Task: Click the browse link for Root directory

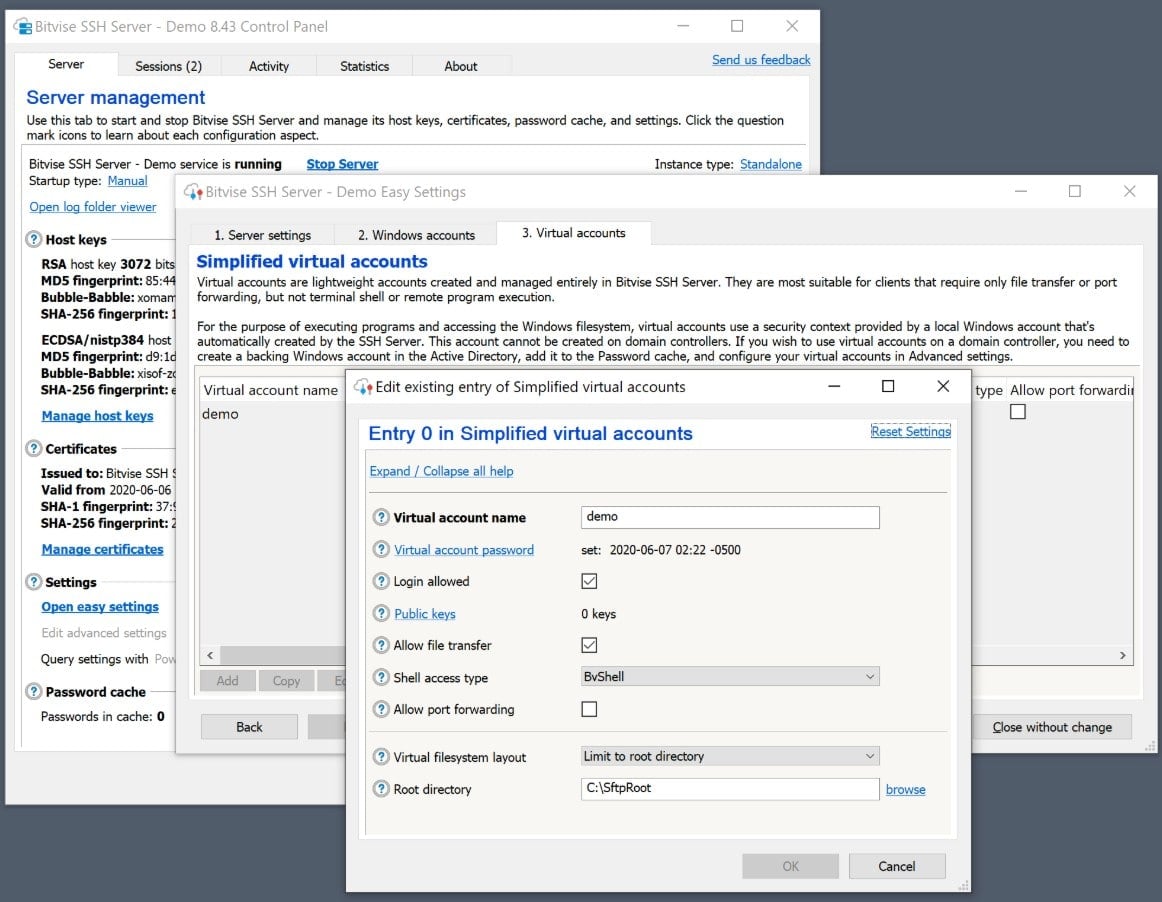Action: pyautogui.click(x=906, y=789)
